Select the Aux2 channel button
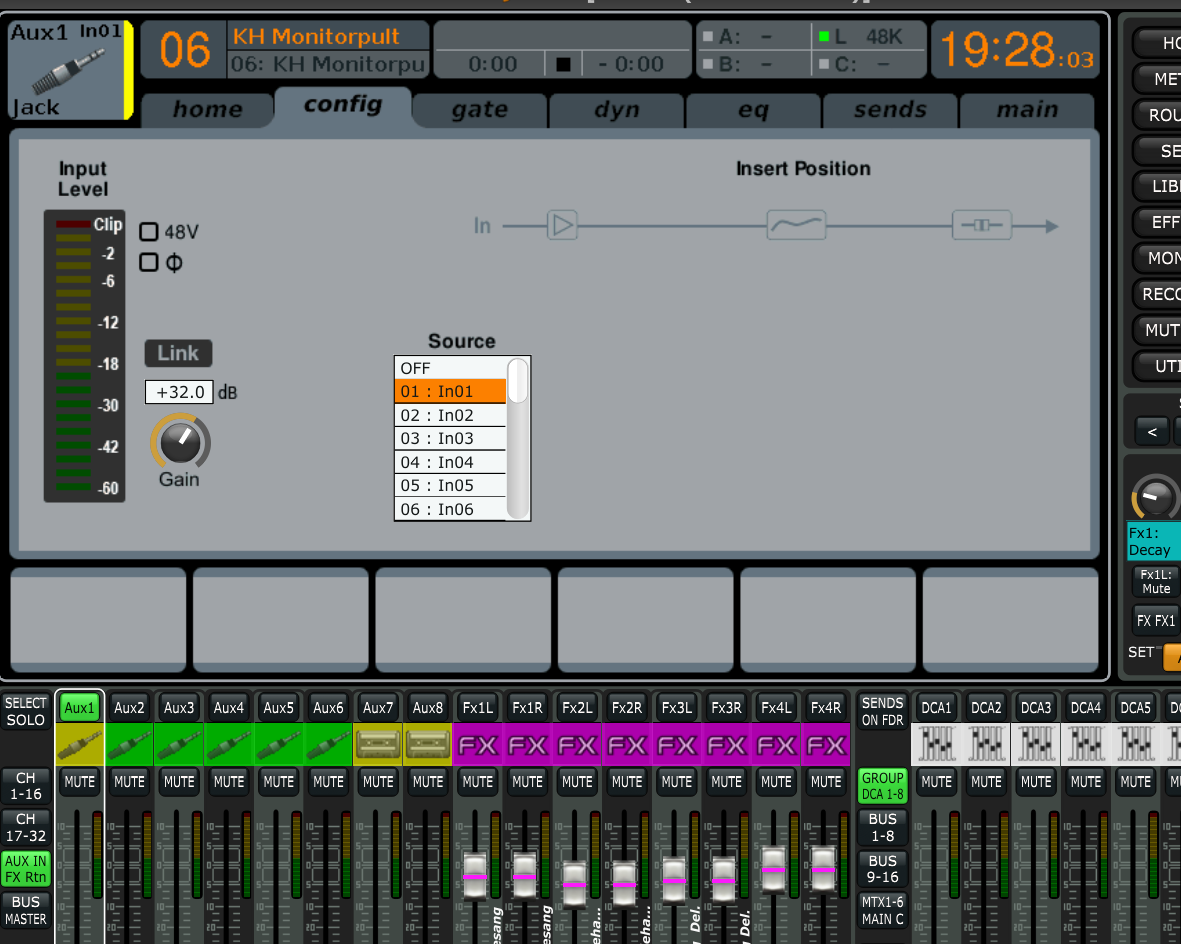The image size is (1181, 944). (x=130, y=707)
